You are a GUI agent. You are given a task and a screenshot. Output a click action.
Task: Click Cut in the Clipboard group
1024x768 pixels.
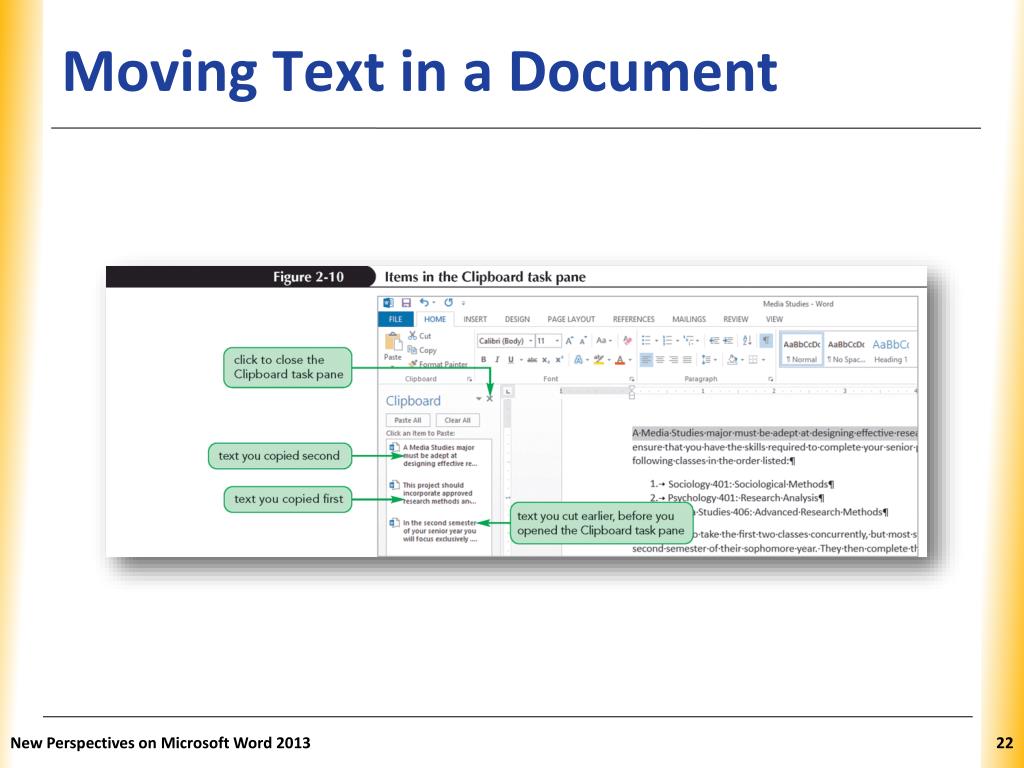pyautogui.click(x=420, y=336)
